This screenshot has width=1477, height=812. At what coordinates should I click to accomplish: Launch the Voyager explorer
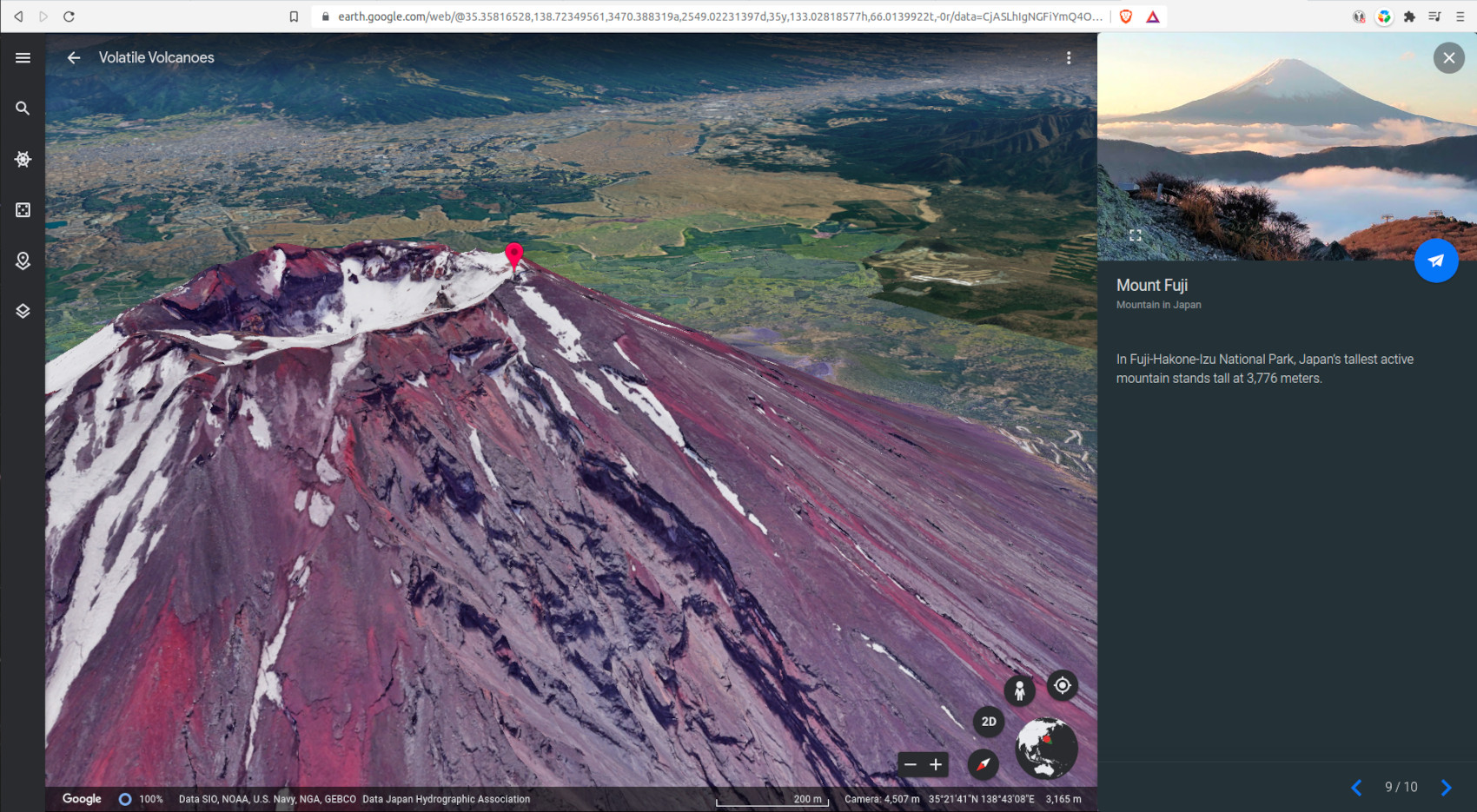tap(22, 159)
